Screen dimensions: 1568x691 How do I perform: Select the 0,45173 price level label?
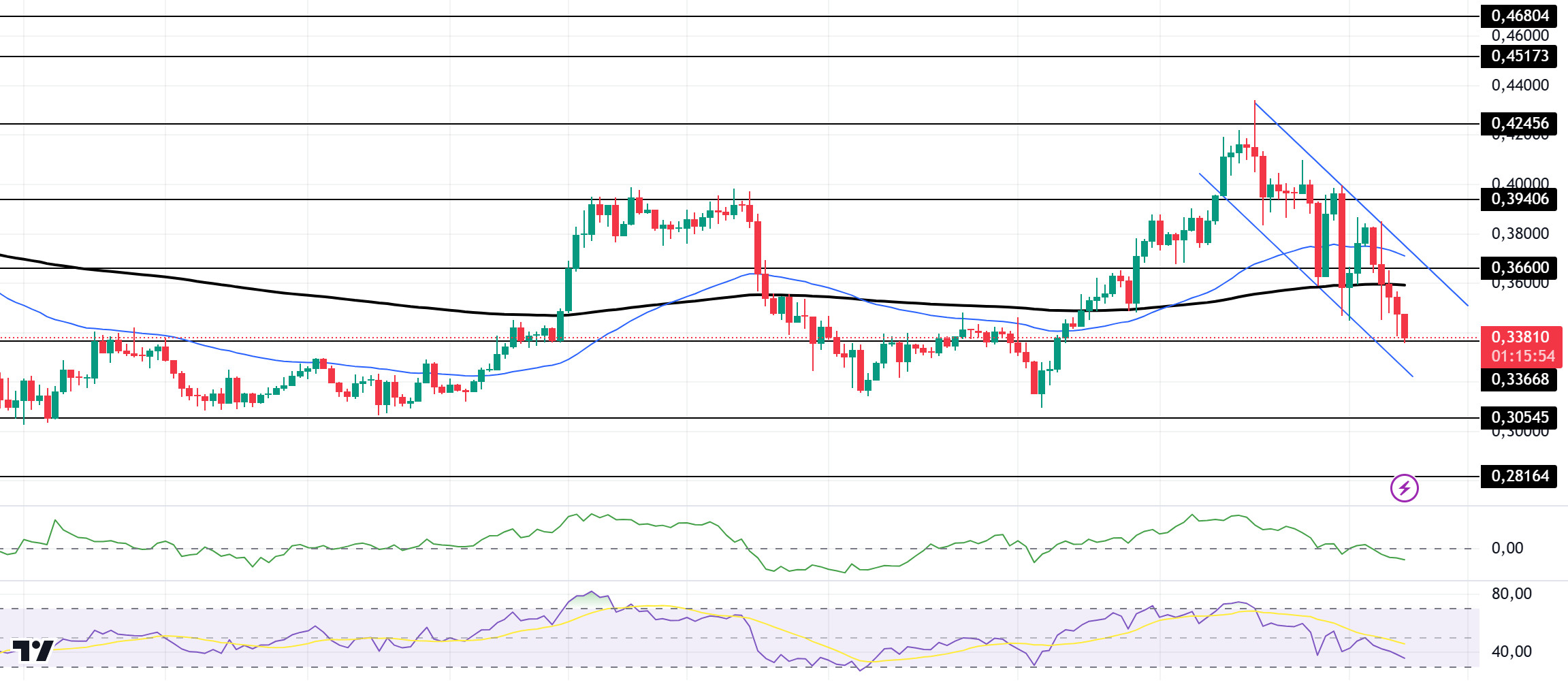1519,56
